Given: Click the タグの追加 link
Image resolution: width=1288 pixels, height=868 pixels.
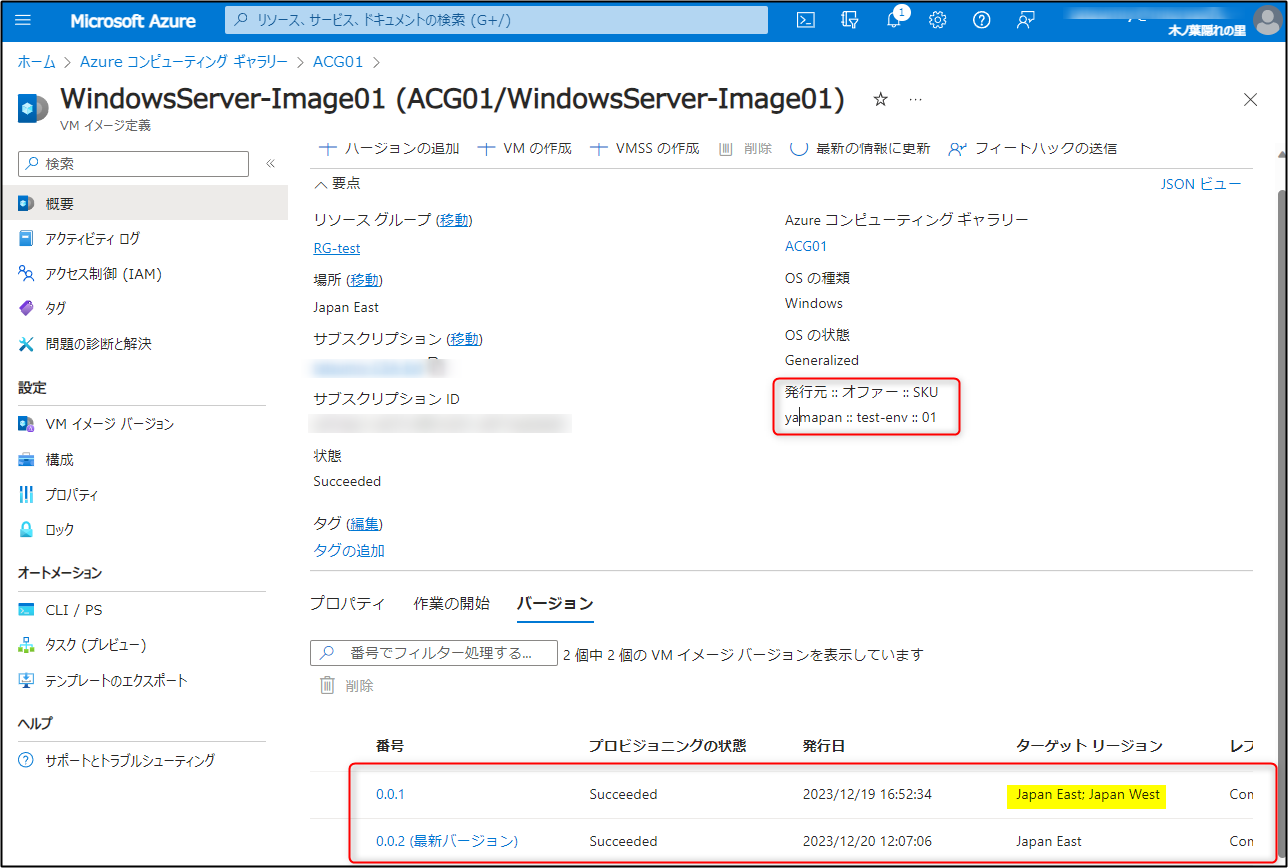Looking at the screenshot, I should (x=349, y=550).
